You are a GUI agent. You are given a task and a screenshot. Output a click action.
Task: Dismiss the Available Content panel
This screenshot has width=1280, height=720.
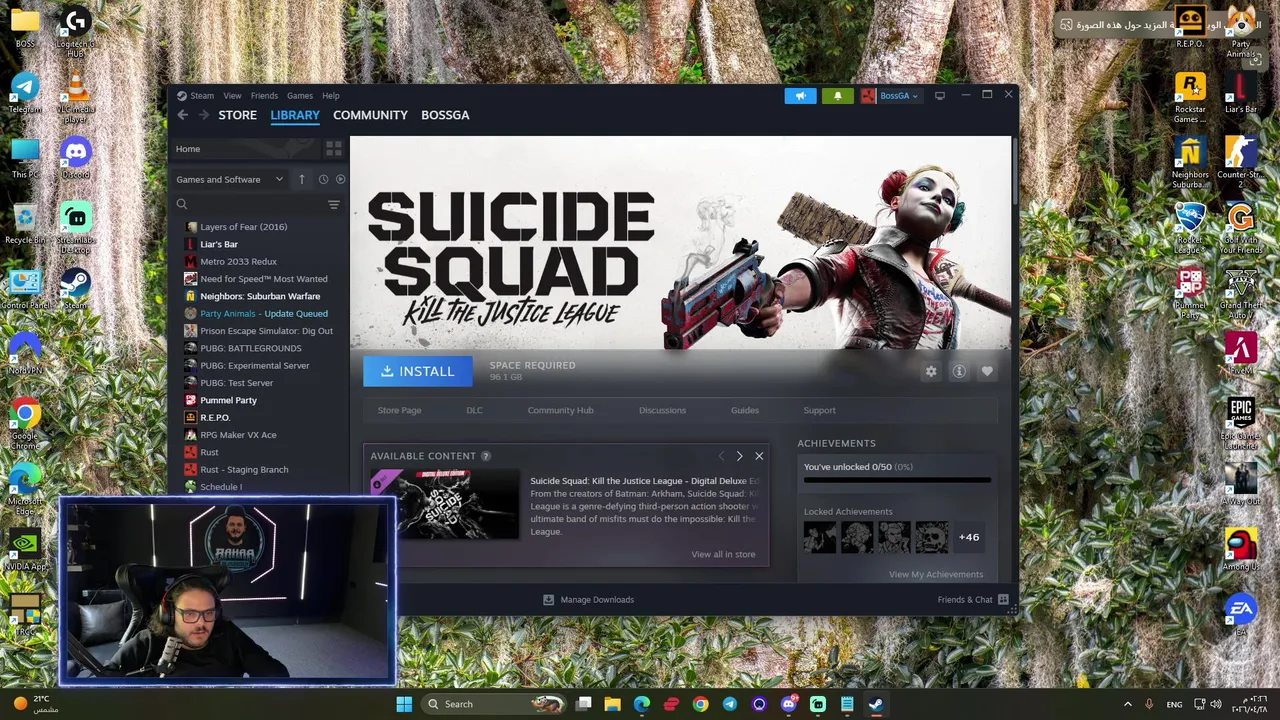(x=759, y=456)
